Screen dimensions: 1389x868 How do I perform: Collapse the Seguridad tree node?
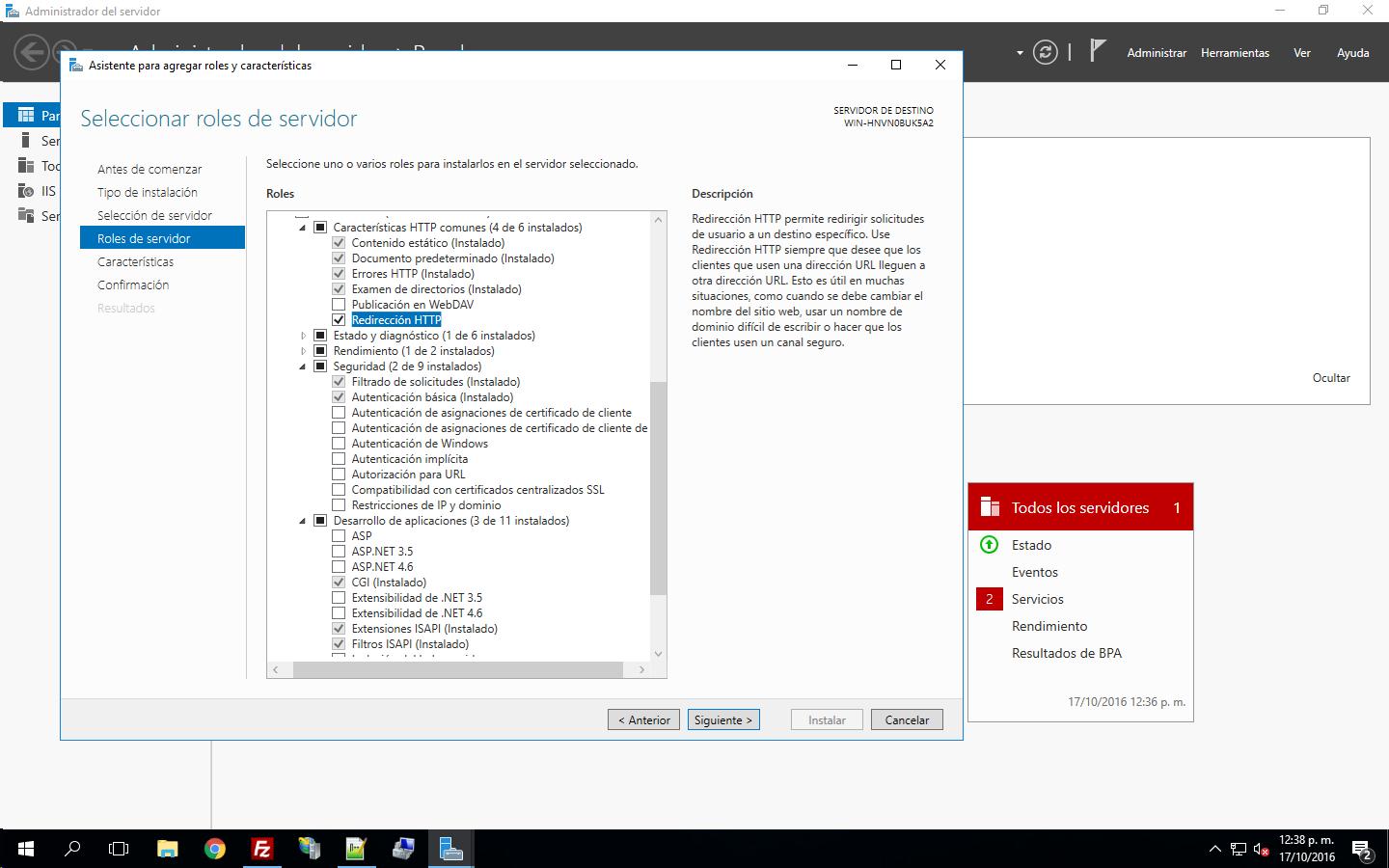303,366
